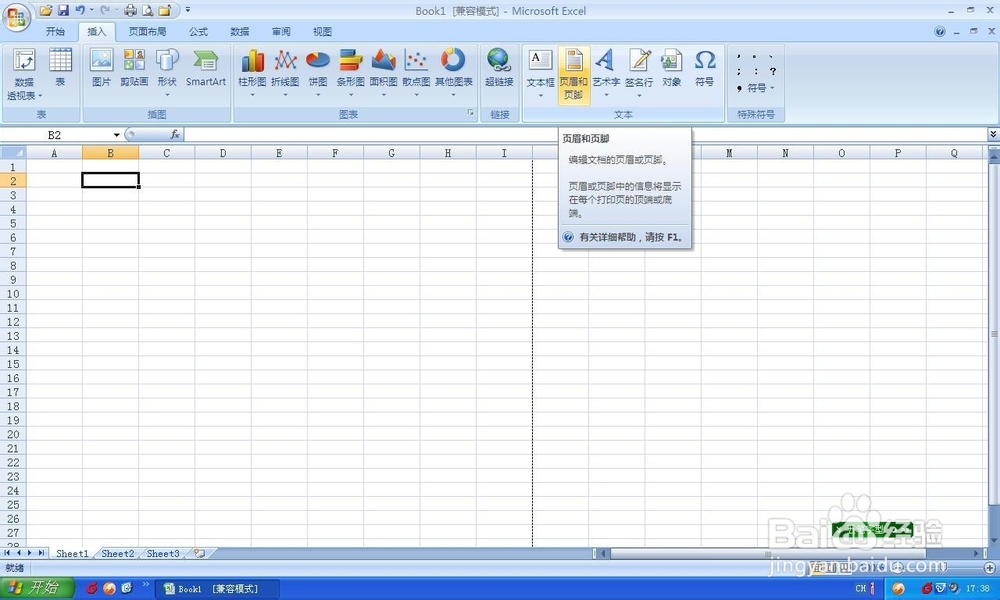This screenshot has width=1000, height=600.
Task: Click the horizontal scrollbar left arrow
Action: [603, 553]
